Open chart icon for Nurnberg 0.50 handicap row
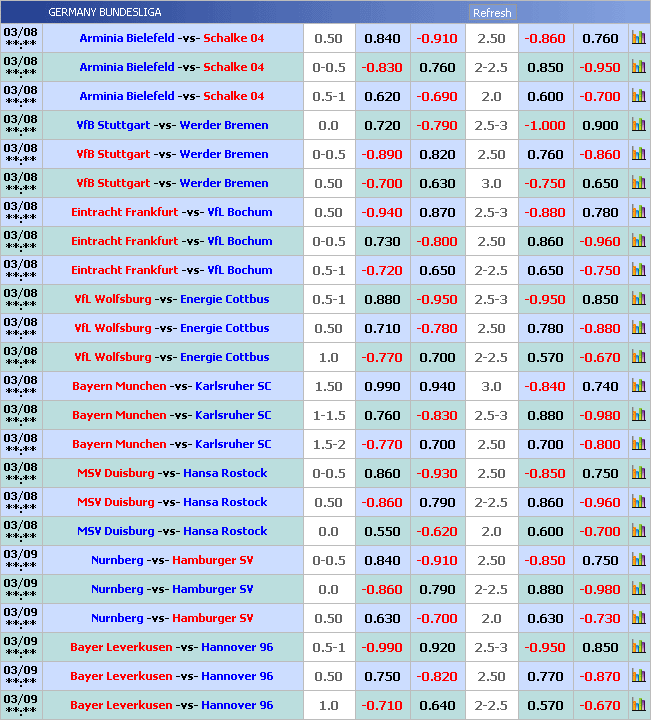Viewport: 651px width, 720px height. [639, 618]
